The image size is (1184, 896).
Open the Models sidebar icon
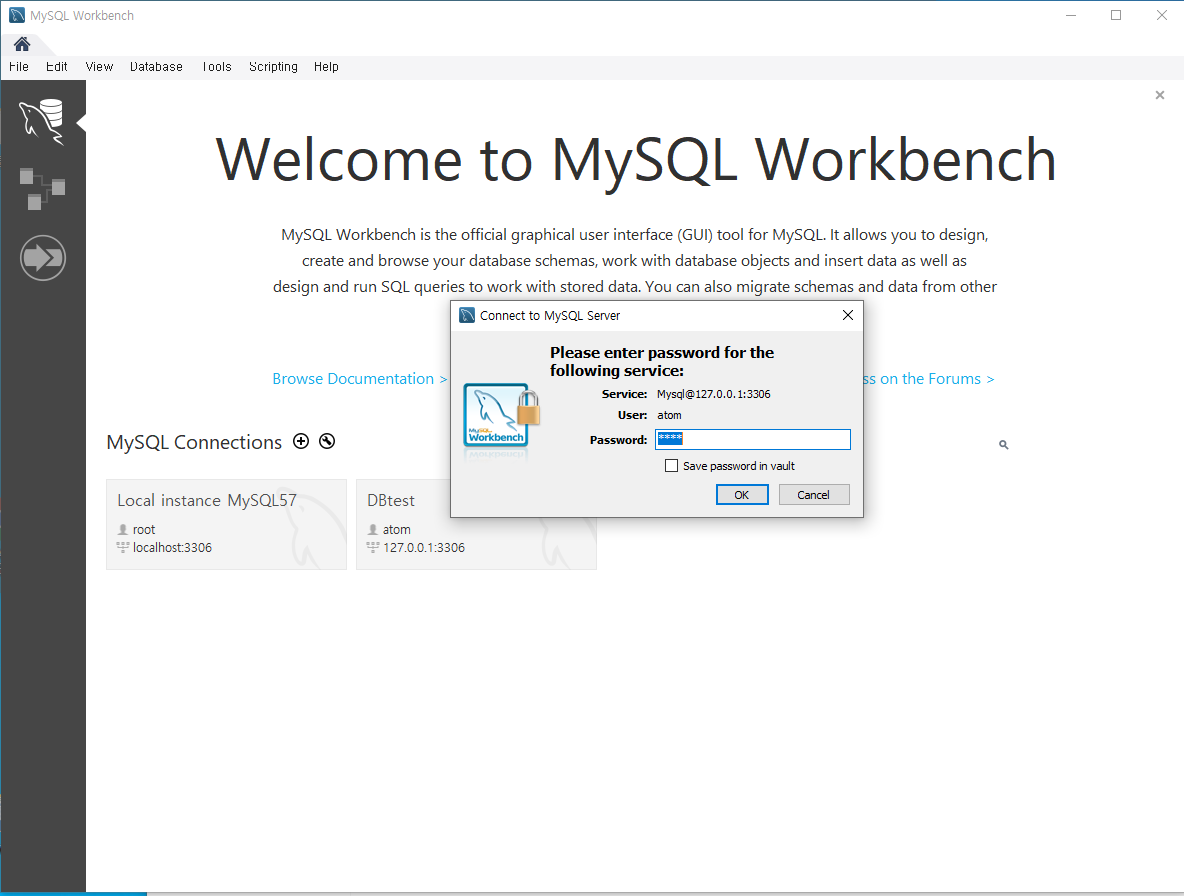click(42, 189)
